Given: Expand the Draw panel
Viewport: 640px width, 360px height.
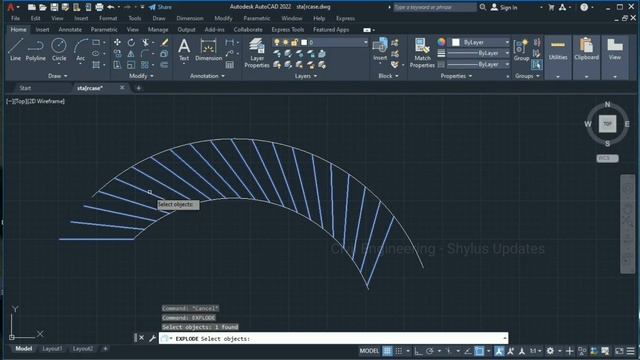Looking at the screenshot, I should click(x=58, y=76).
